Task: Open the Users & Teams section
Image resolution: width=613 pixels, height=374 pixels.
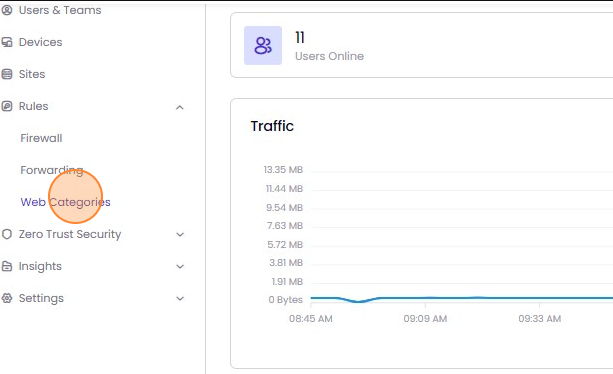Action: click(x=60, y=10)
